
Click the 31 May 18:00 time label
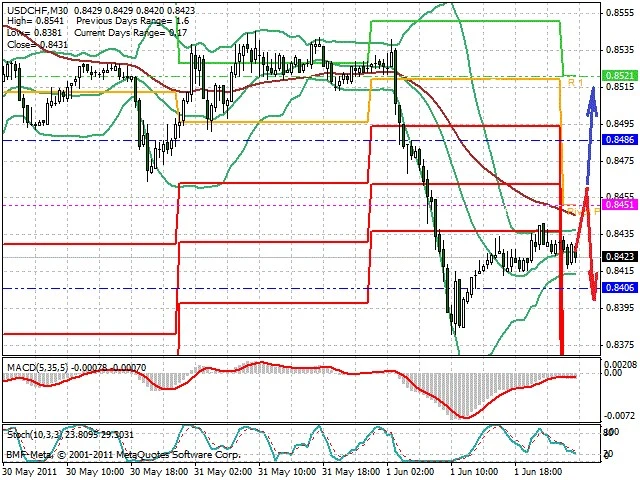click(x=352, y=472)
